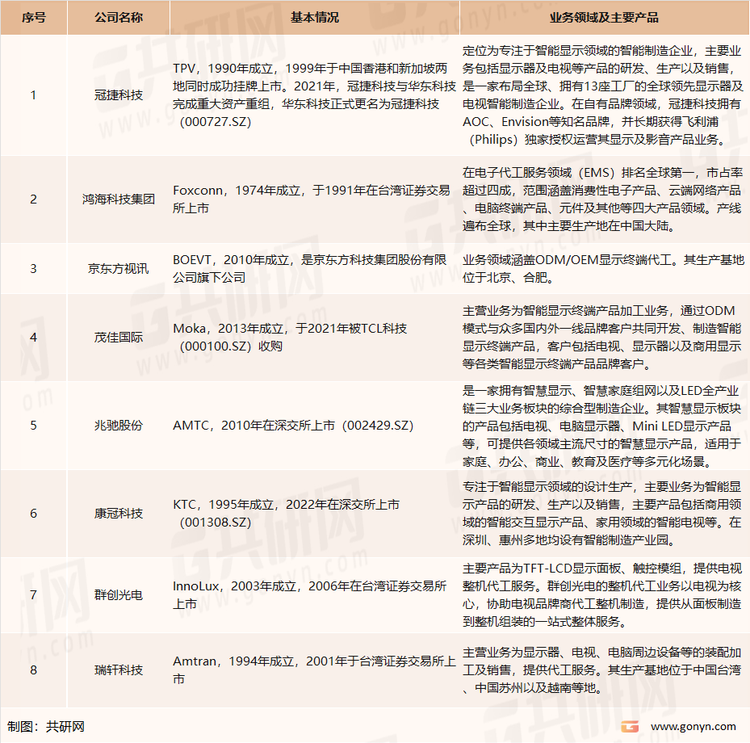The height and width of the screenshot is (743, 750).
Task: Select company name 瑞轩科技
Action: [118, 670]
